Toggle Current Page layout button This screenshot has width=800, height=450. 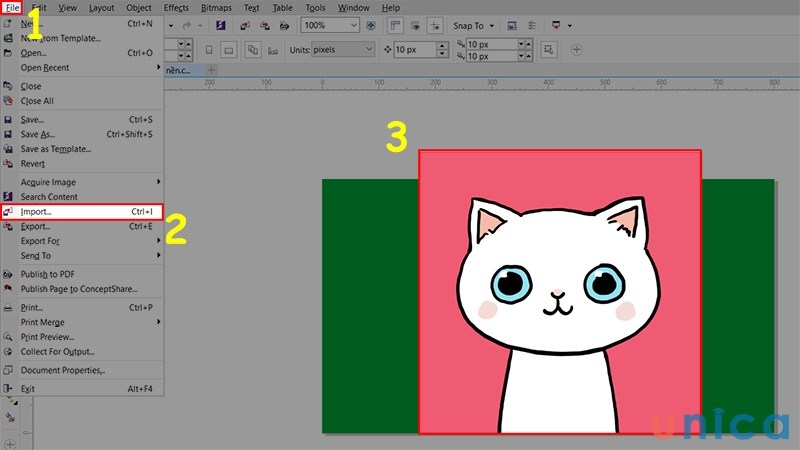[273, 50]
